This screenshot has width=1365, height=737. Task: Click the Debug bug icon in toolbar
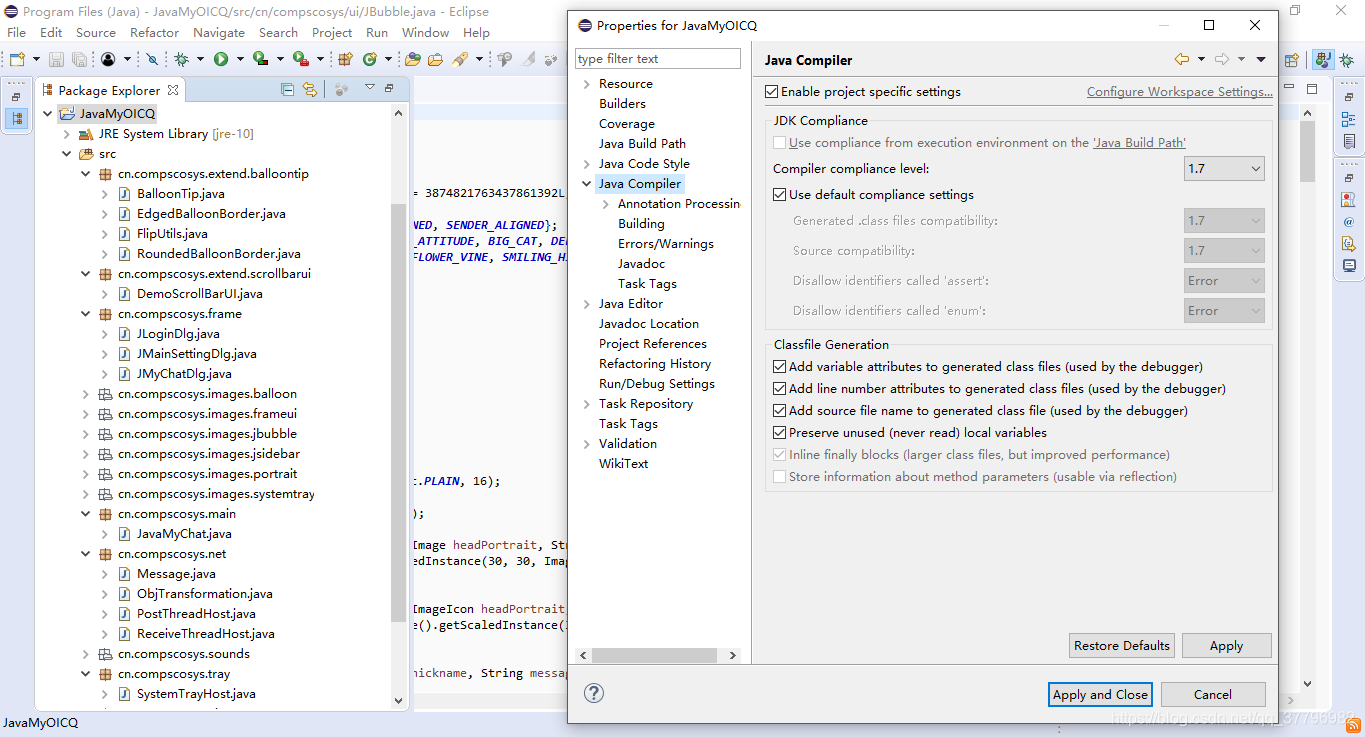click(181, 60)
